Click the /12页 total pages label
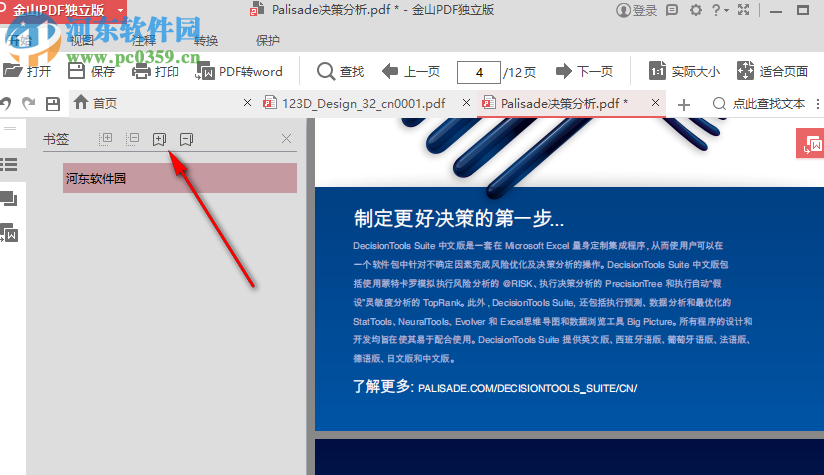Image resolution: width=824 pixels, height=475 pixels. [519, 72]
